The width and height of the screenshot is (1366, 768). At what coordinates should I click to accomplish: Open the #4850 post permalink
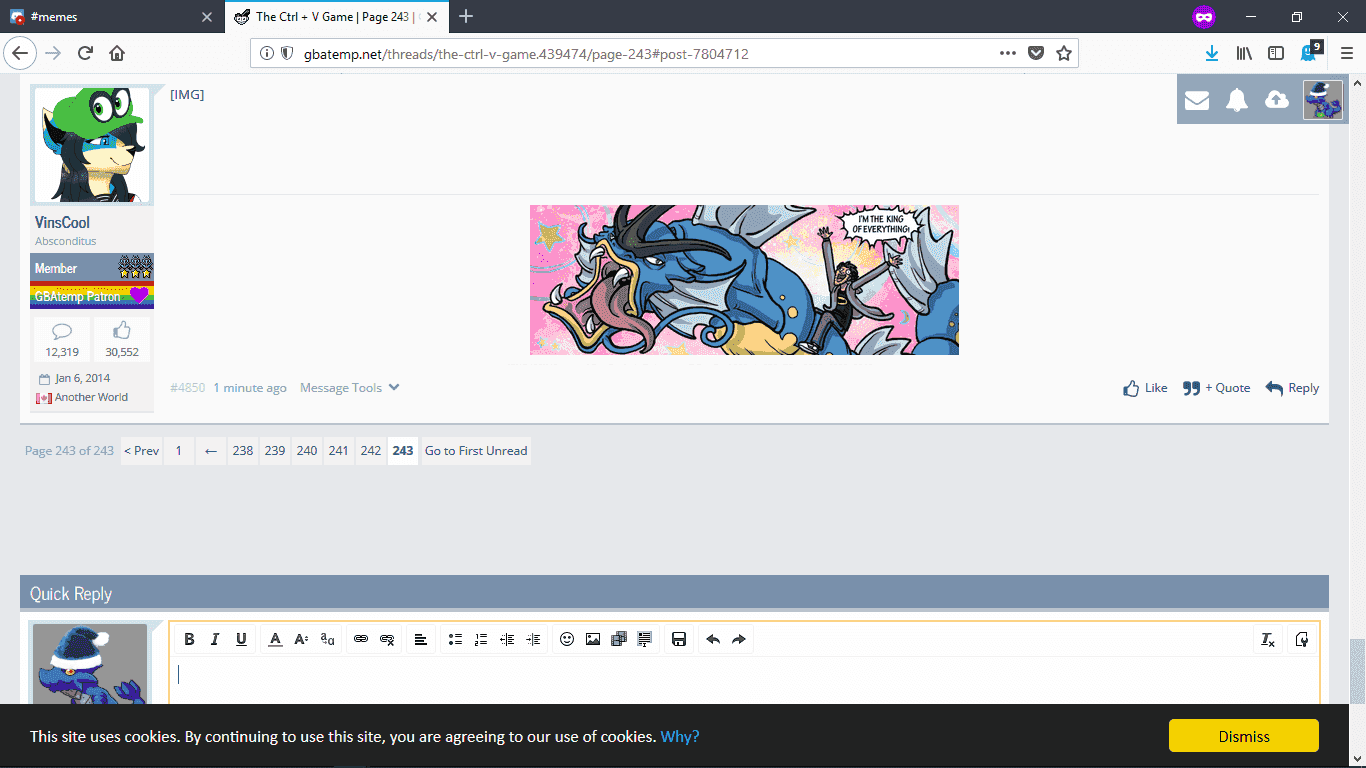(187, 388)
